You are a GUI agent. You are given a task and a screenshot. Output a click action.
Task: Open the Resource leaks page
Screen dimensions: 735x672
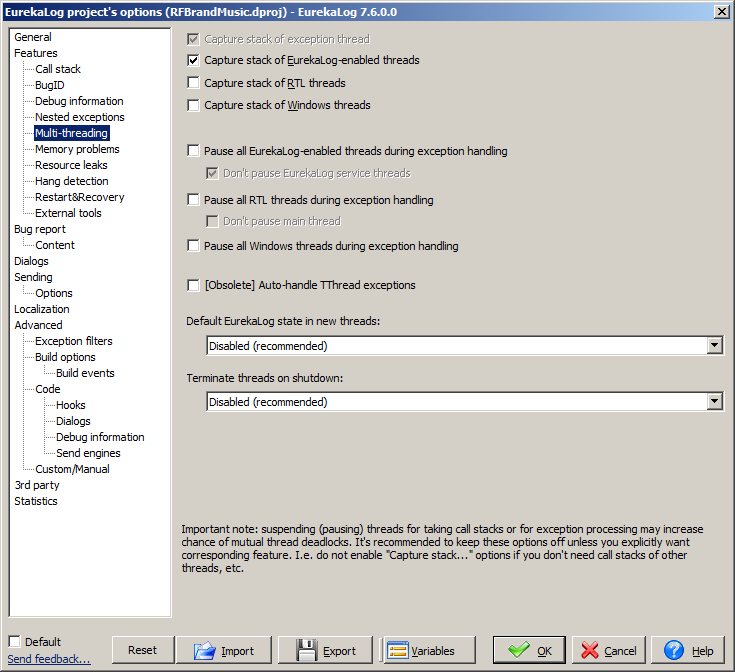coord(71,165)
